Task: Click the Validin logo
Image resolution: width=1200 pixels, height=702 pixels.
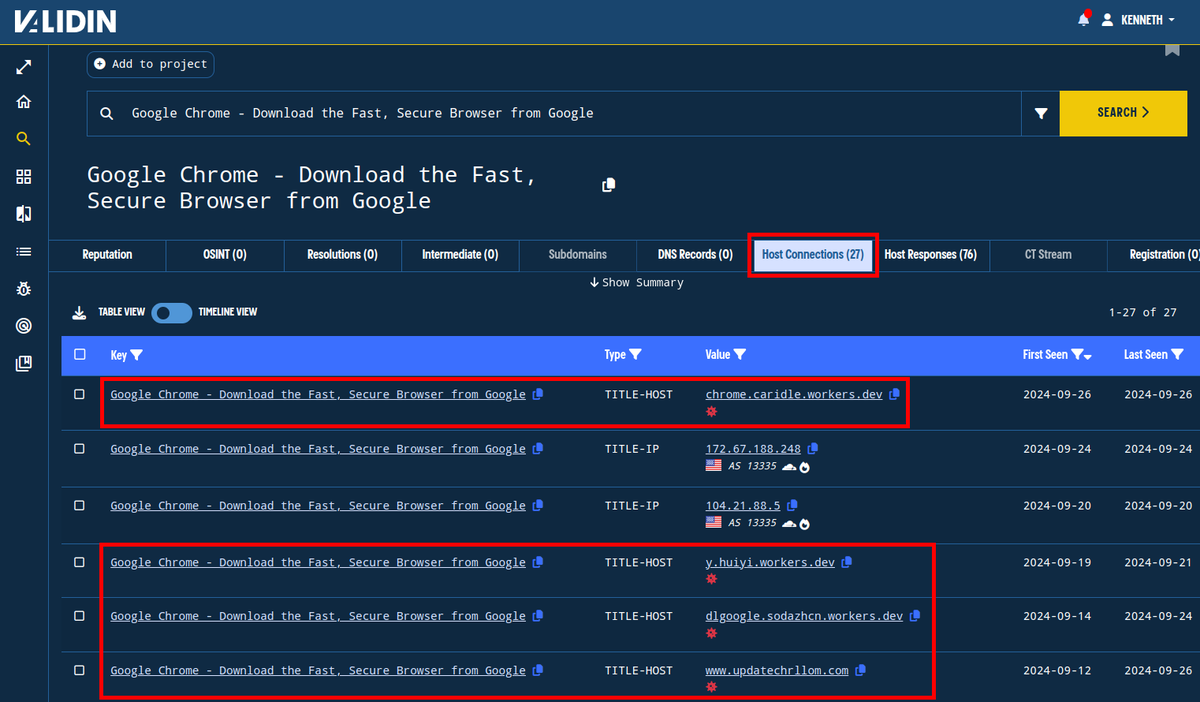Action: 64,21
